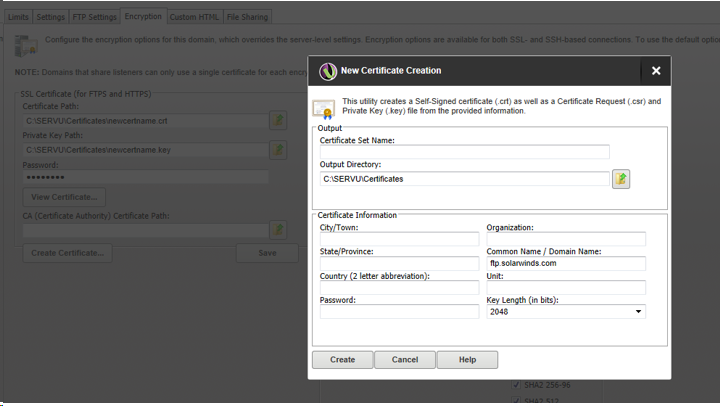Focus the Certificate Set Name field

(465, 152)
